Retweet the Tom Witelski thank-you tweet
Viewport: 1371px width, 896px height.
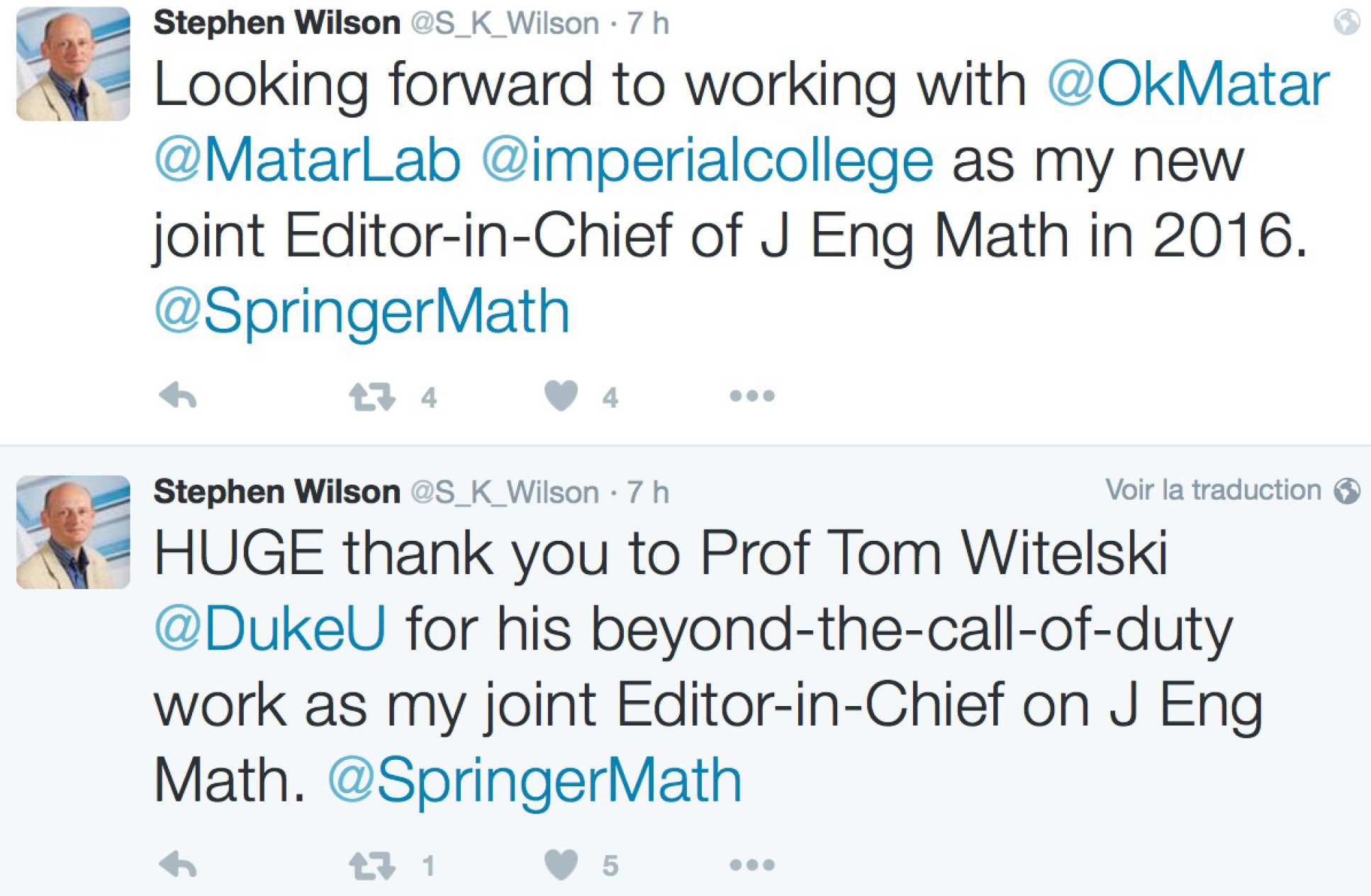371,866
